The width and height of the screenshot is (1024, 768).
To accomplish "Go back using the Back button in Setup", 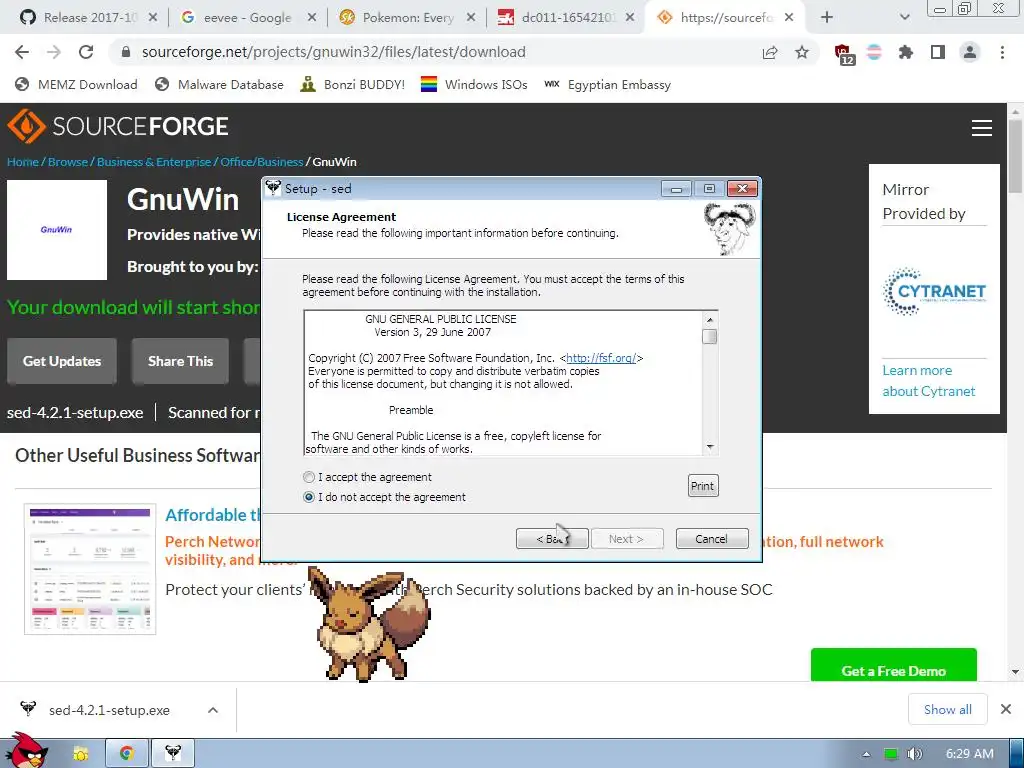I will click(552, 539).
